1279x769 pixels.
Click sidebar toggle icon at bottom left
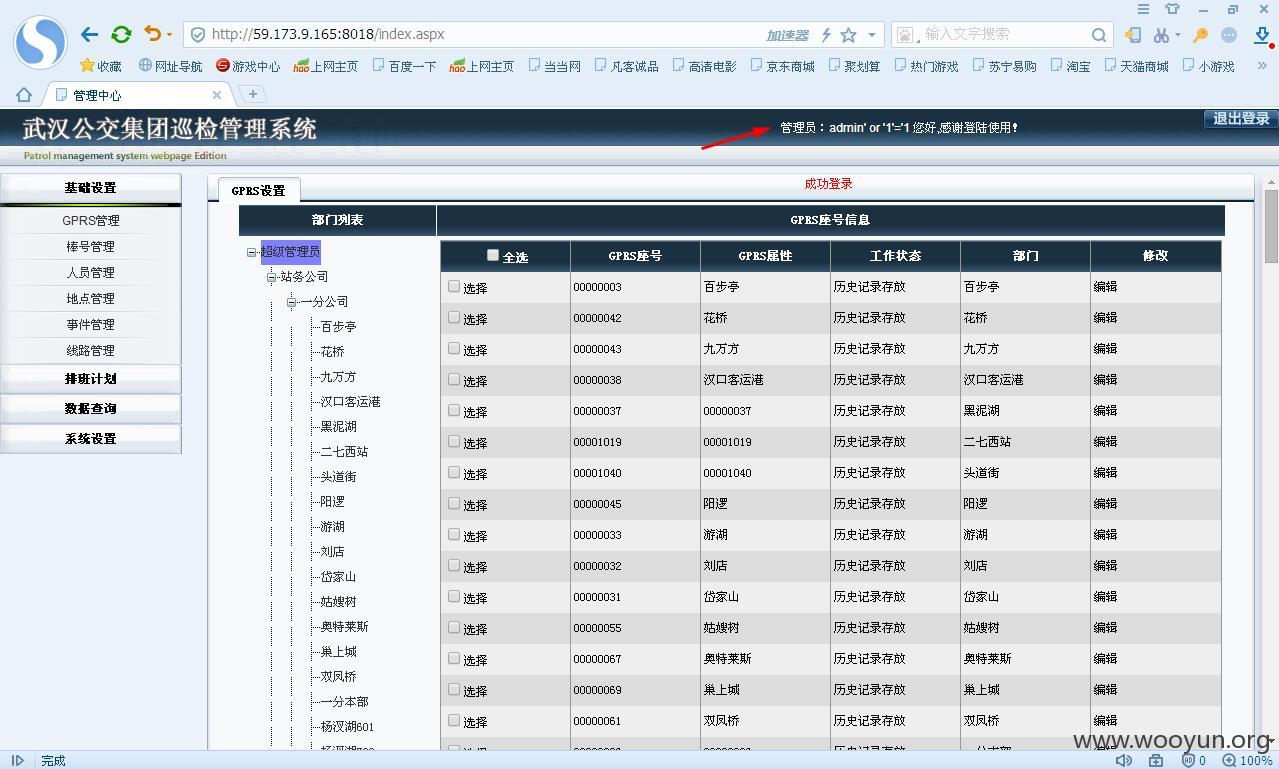17,760
